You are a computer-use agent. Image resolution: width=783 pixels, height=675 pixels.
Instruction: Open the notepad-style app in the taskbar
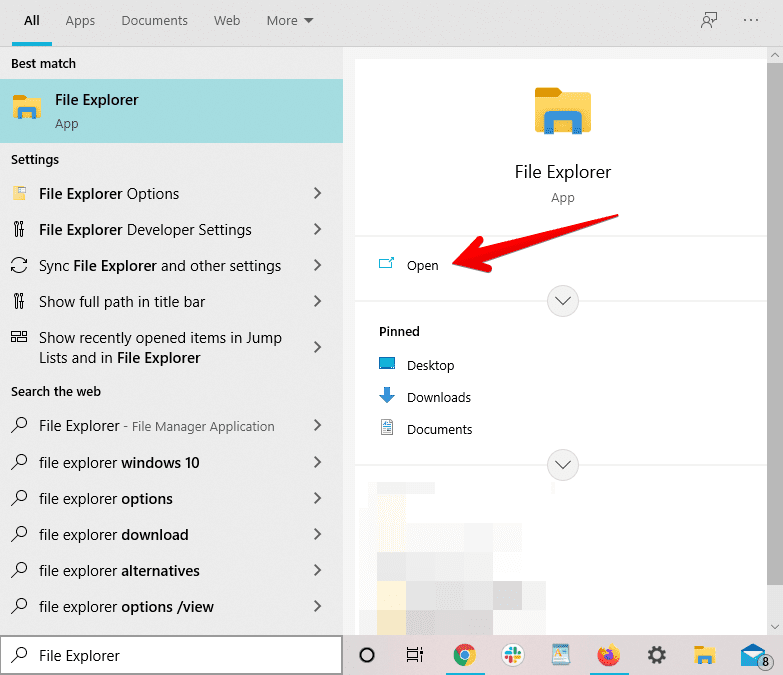(x=561, y=655)
